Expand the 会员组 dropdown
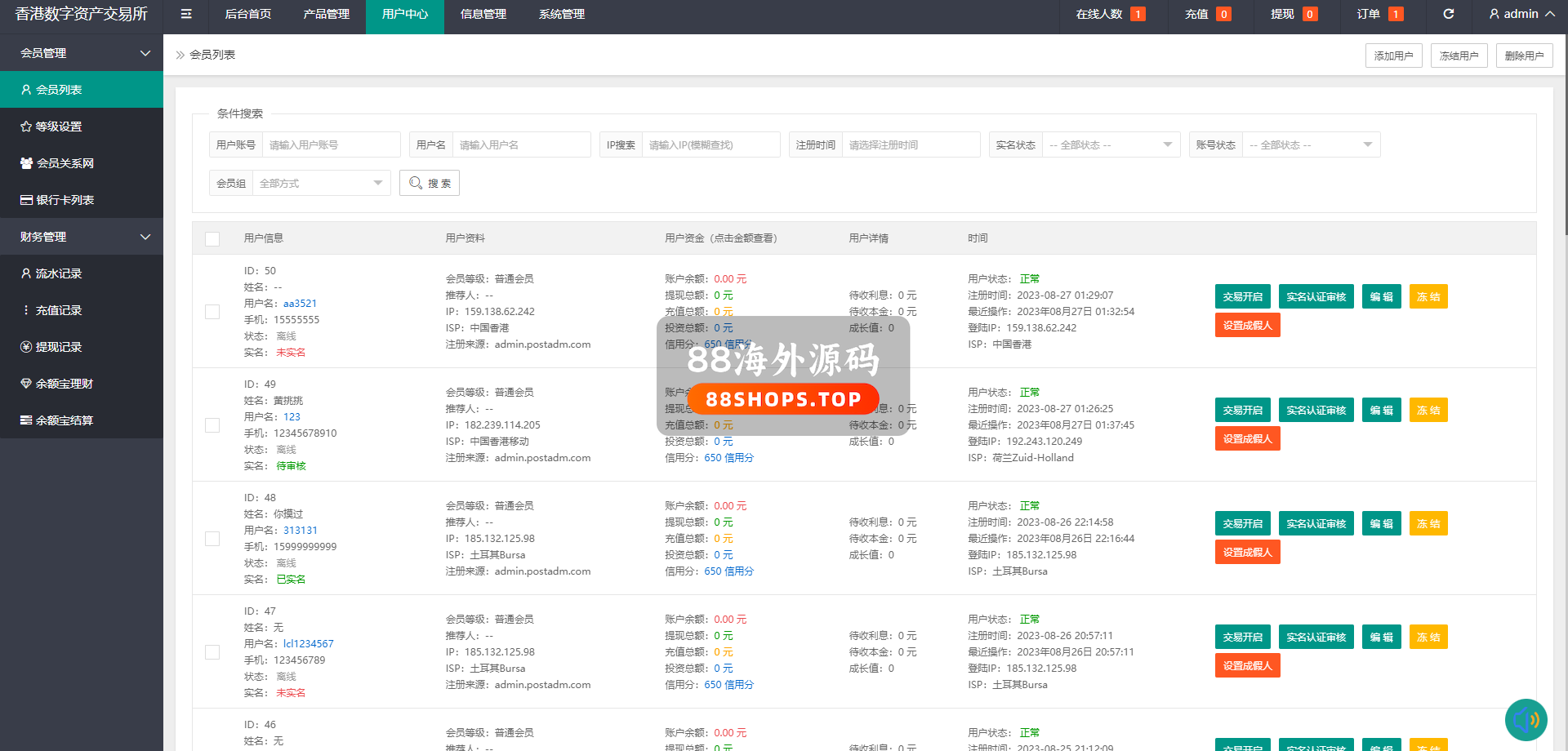Viewport: 1568px width, 751px height. 321,184
